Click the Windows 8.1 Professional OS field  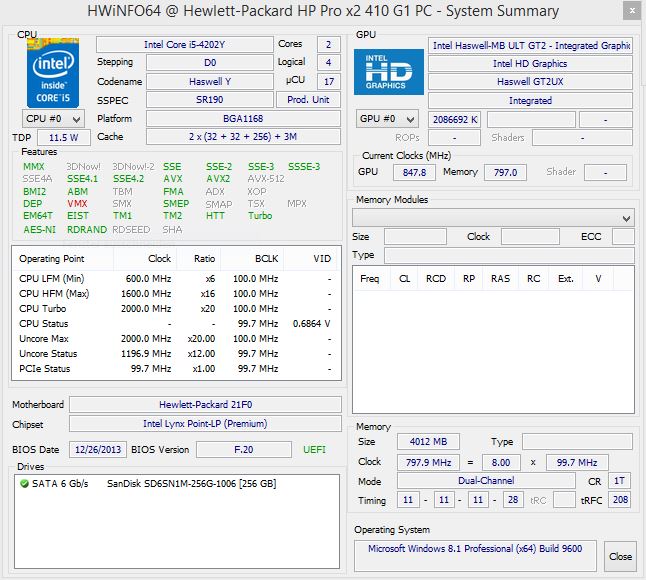[x=475, y=556]
